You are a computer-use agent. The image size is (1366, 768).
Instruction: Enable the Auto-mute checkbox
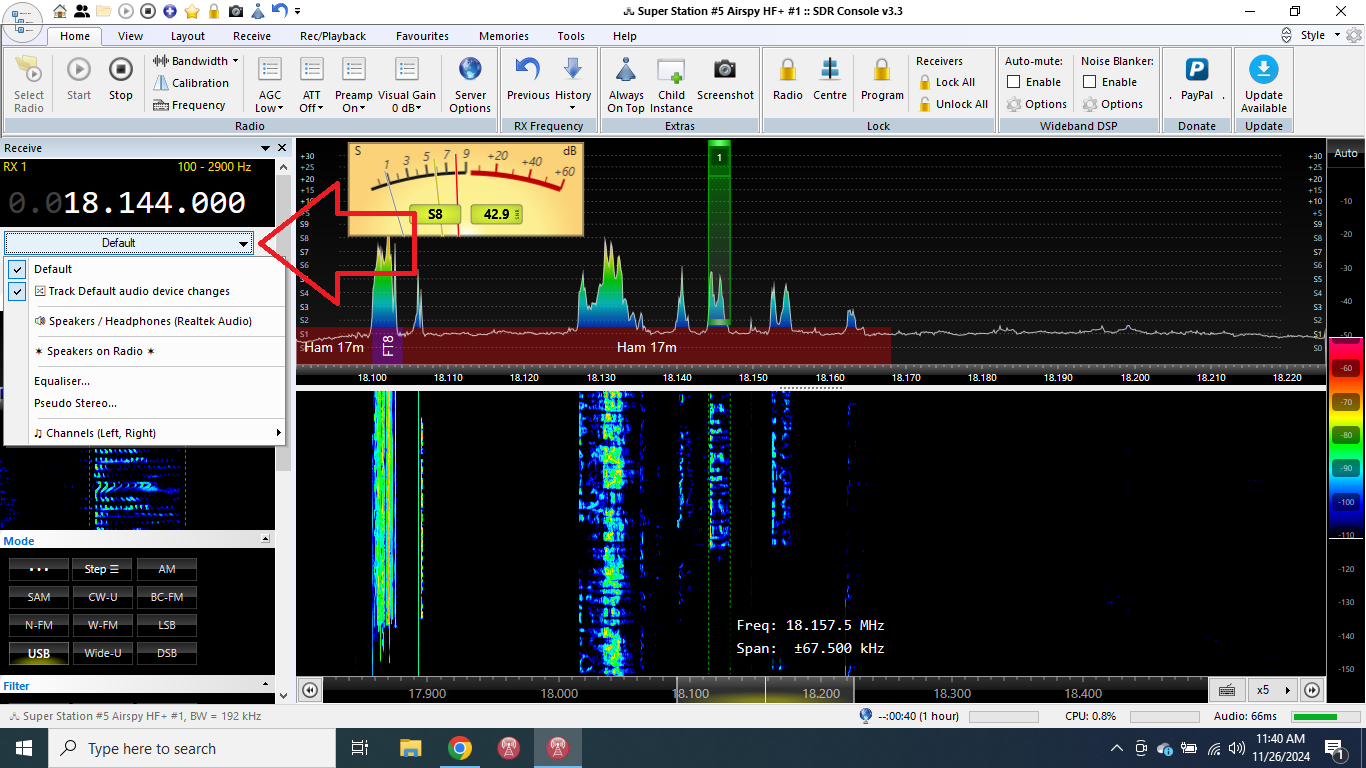pos(1014,82)
